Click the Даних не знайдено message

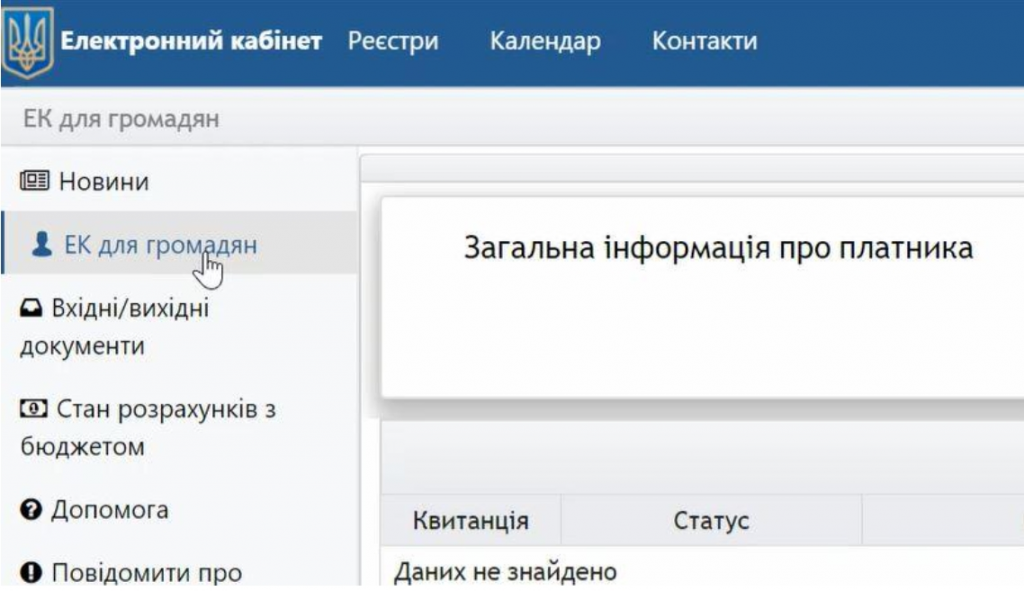point(505,571)
